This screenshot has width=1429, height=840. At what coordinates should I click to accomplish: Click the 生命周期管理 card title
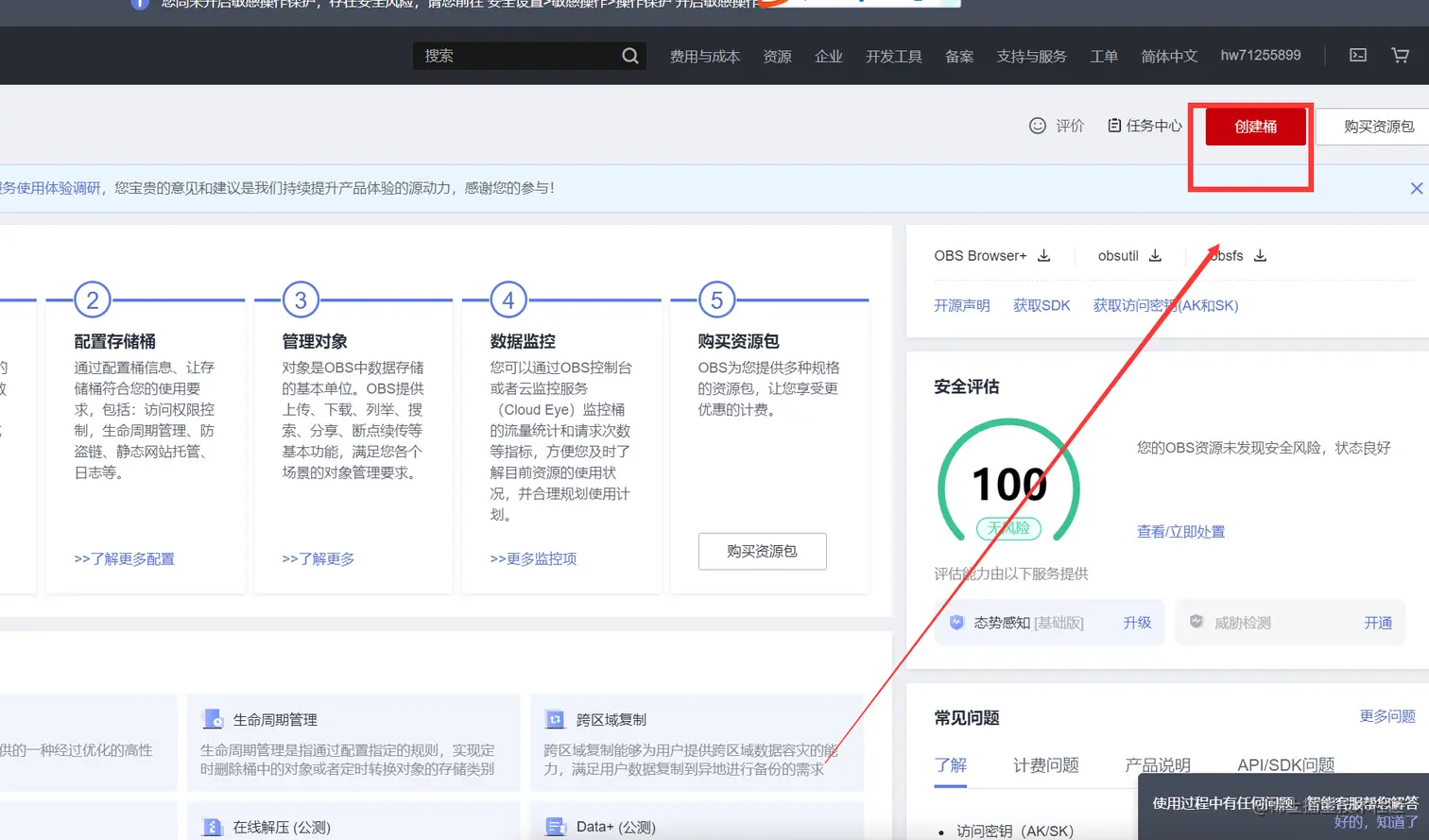(275, 720)
